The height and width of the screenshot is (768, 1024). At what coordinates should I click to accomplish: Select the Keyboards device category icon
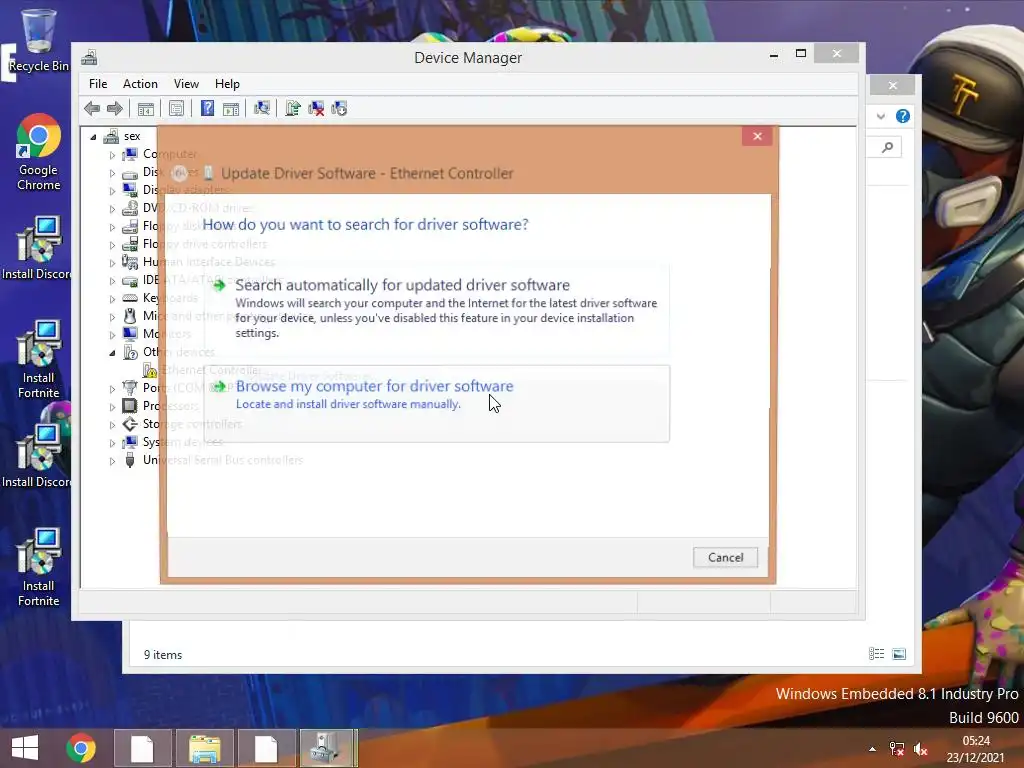[x=131, y=298]
